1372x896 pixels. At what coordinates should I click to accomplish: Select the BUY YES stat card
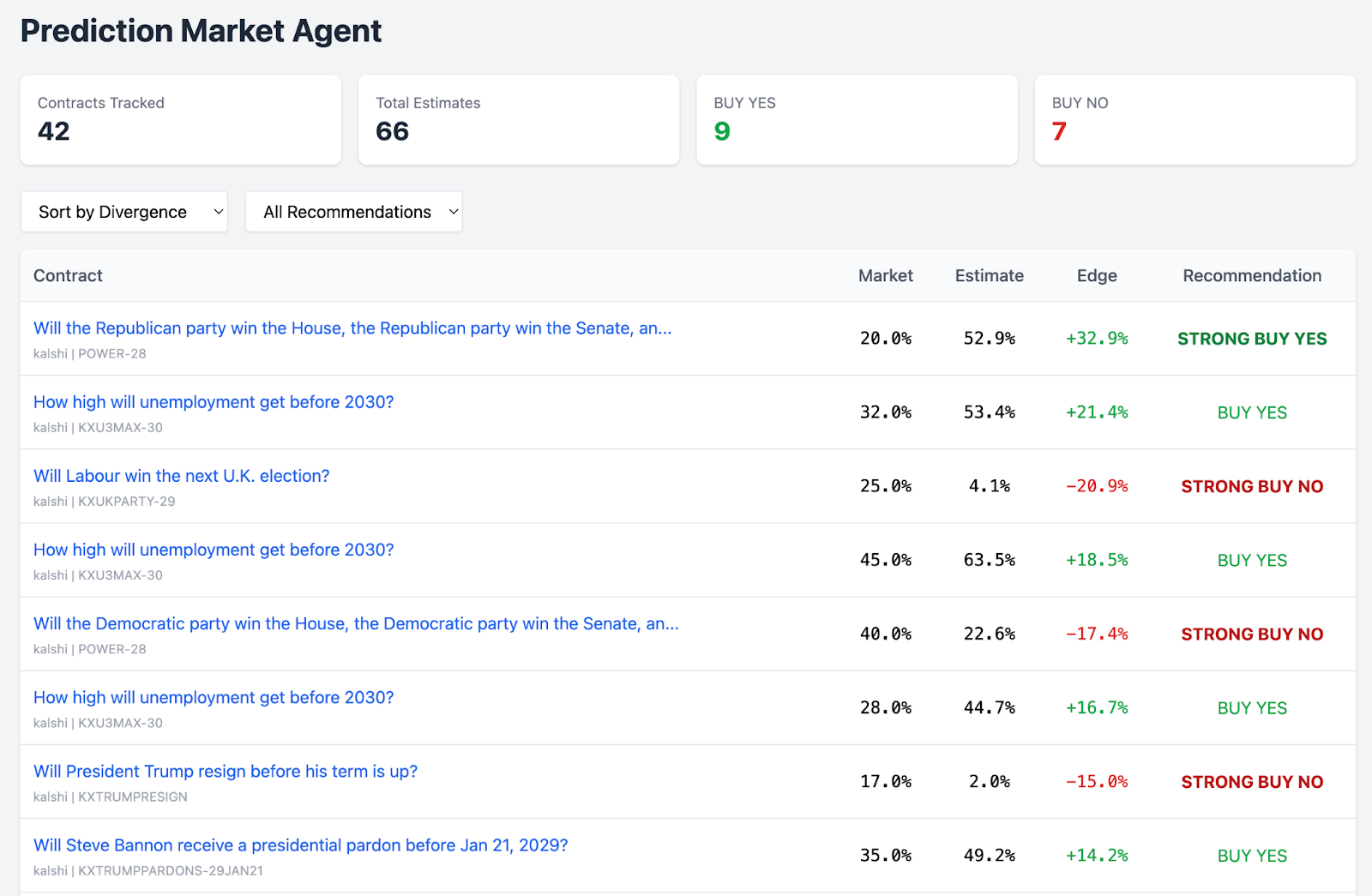(x=856, y=119)
